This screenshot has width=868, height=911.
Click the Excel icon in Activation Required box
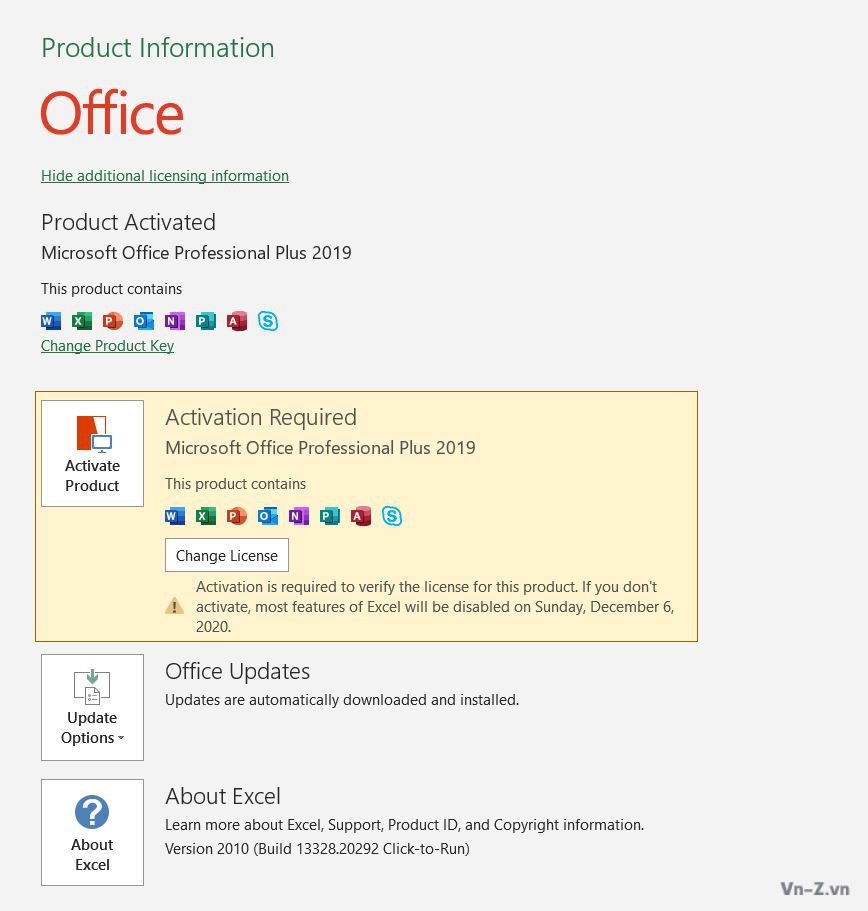click(x=206, y=516)
